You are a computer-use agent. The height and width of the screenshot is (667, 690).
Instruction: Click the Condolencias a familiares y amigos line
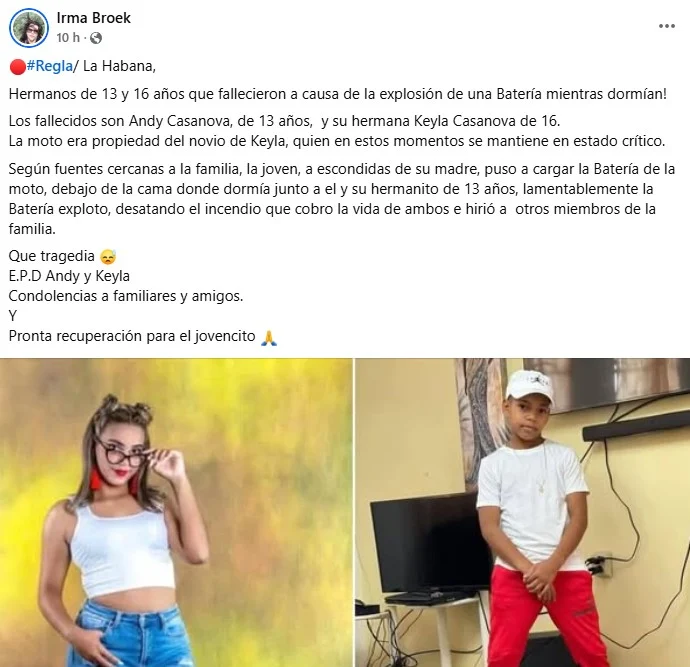point(126,296)
